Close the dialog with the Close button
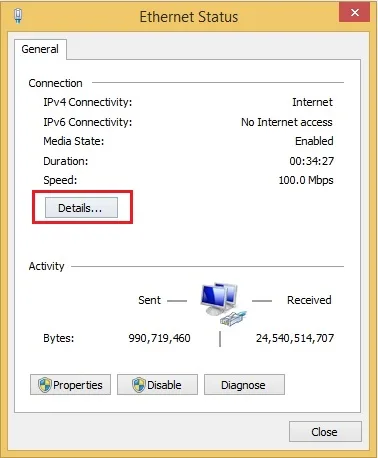The width and height of the screenshot is (378, 458). (325, 432)
